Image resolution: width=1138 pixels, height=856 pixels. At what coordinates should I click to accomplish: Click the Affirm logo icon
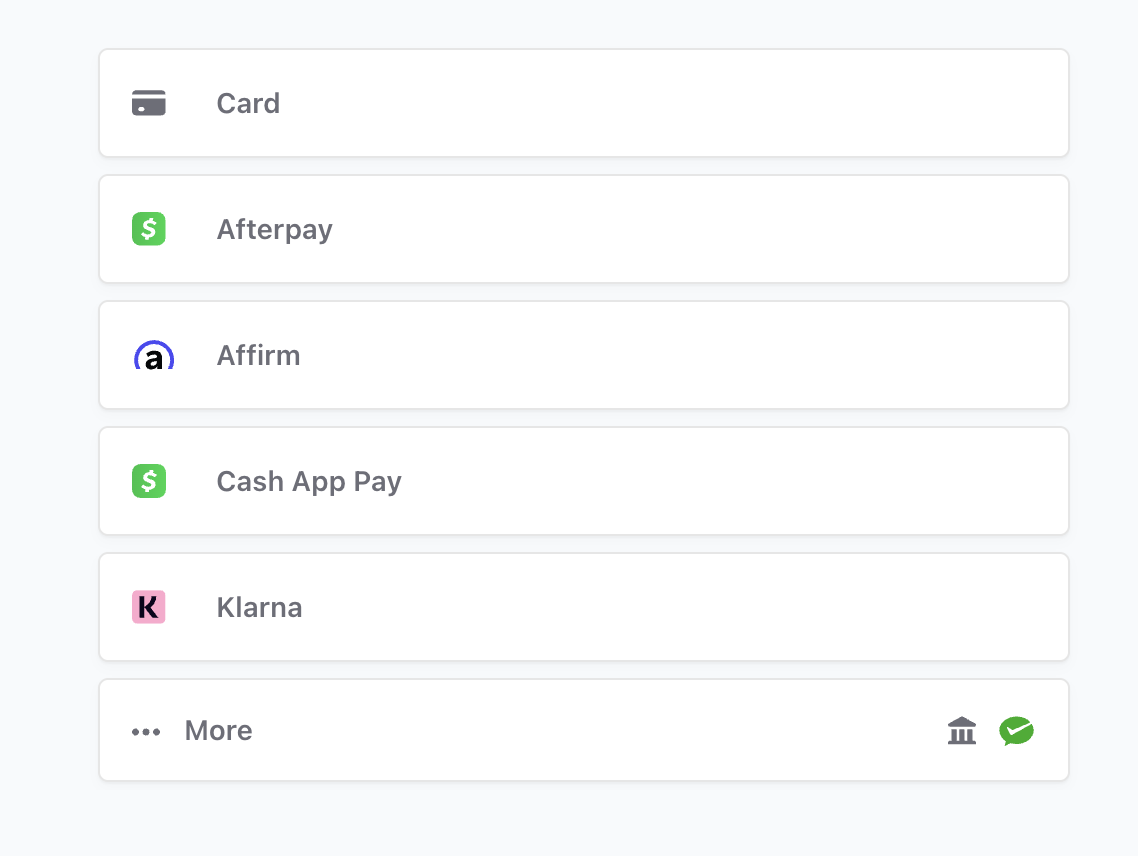point(154,355)
